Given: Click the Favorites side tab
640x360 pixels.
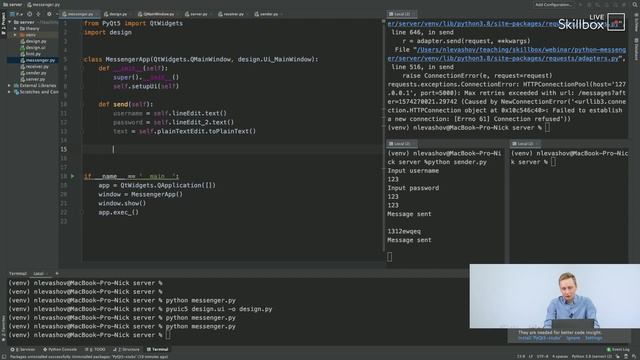Looking at the screenshot, I should pos(3,327).
